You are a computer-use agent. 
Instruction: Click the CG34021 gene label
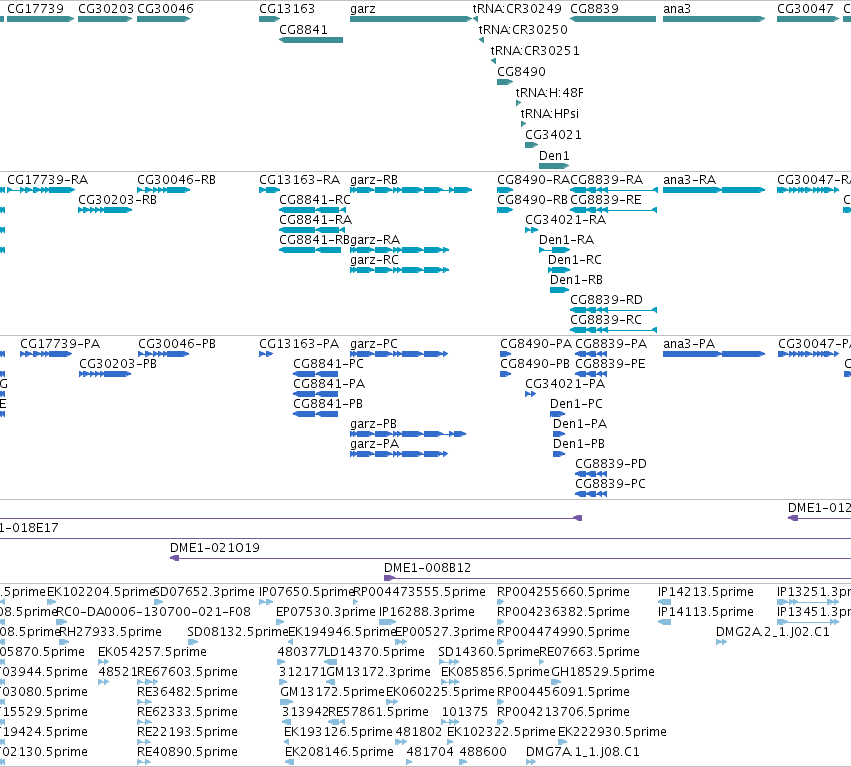553,135
